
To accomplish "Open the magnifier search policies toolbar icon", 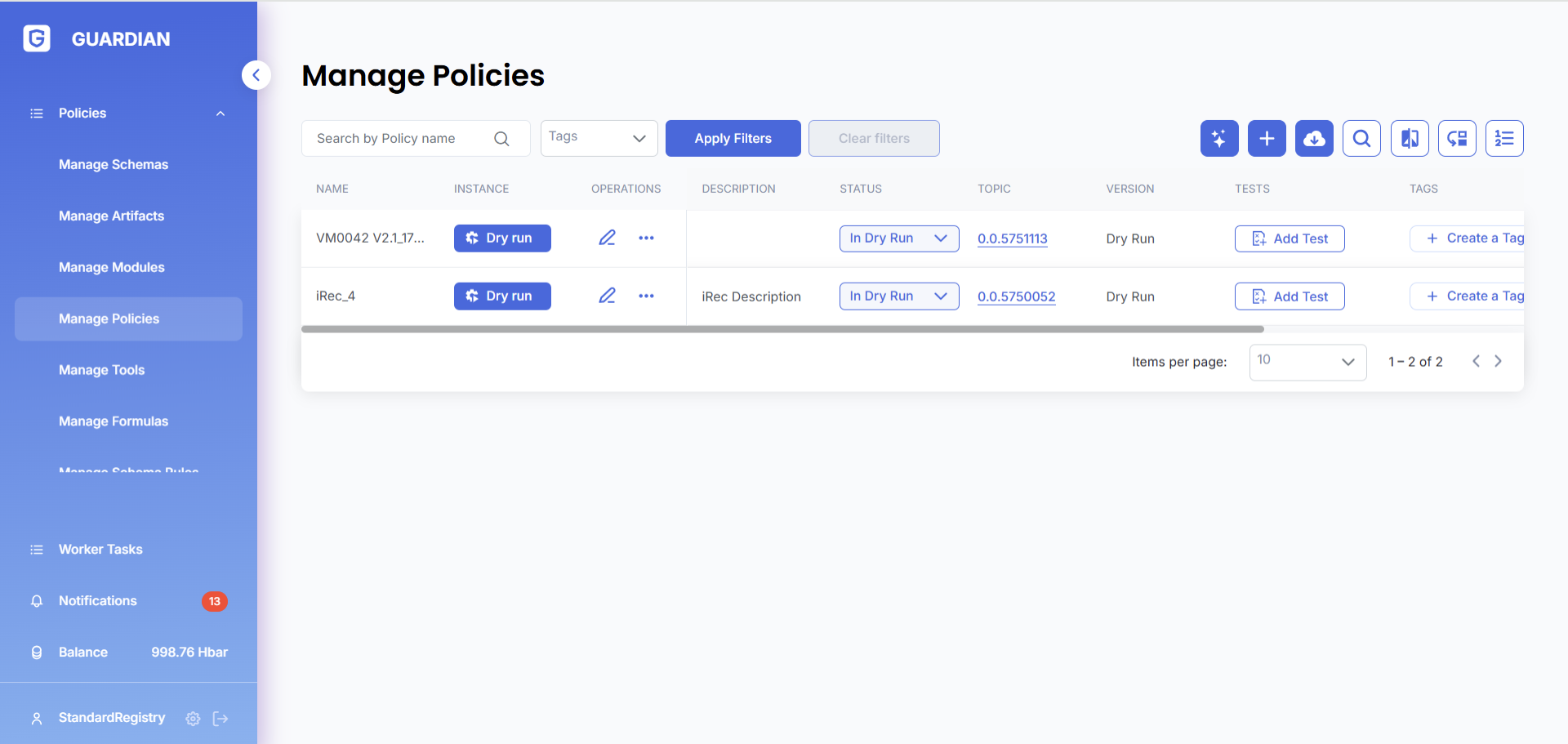I will pos(1361,139).
